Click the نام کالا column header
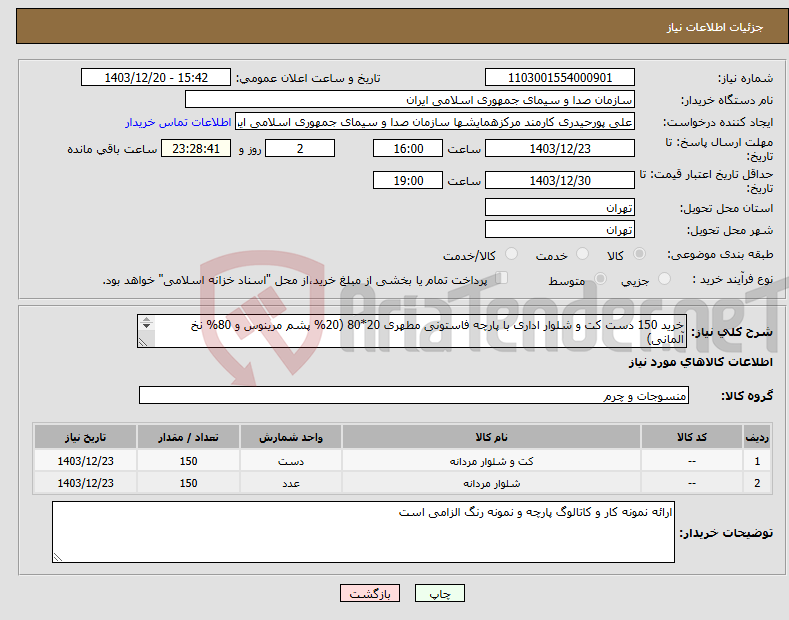Image resolution: width=789 pixels, height=620 pixels. (491, 437)
